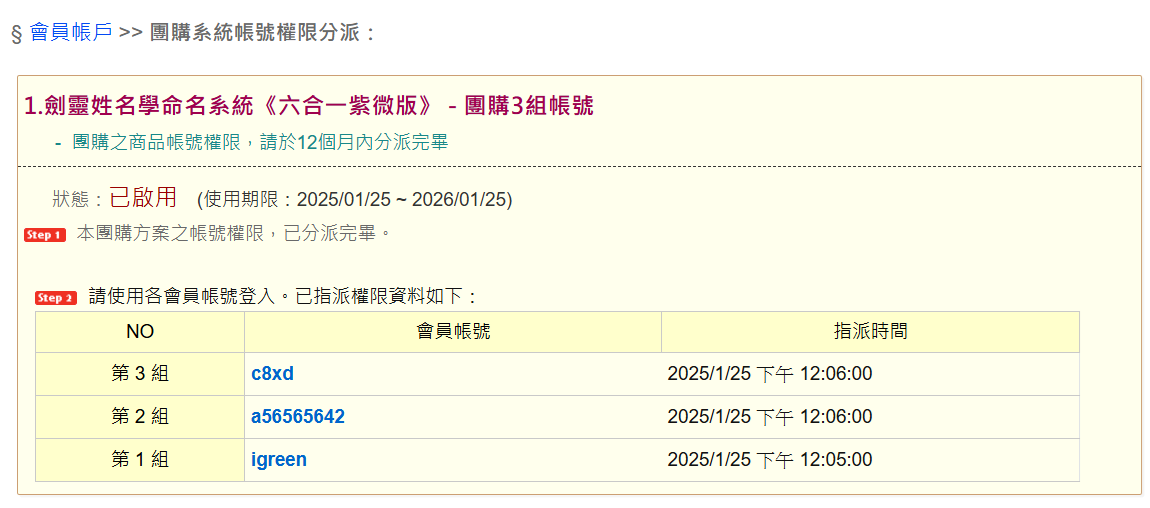Click the 會員帳號 column header
The image size is (1150, 508).
pyautogui.click(x=453, y=332)
